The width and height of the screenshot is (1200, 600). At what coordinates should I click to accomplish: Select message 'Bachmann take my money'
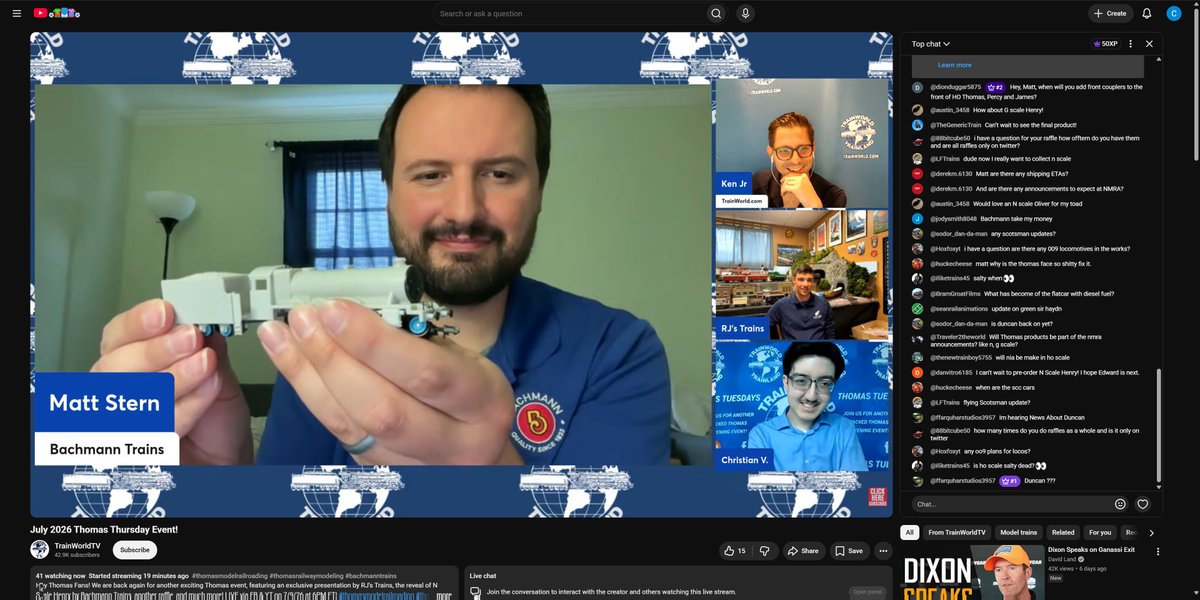click(1015, 218)
